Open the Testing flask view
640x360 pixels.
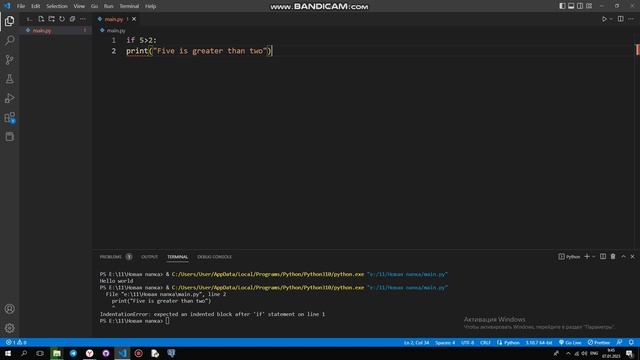pos(9,79)
